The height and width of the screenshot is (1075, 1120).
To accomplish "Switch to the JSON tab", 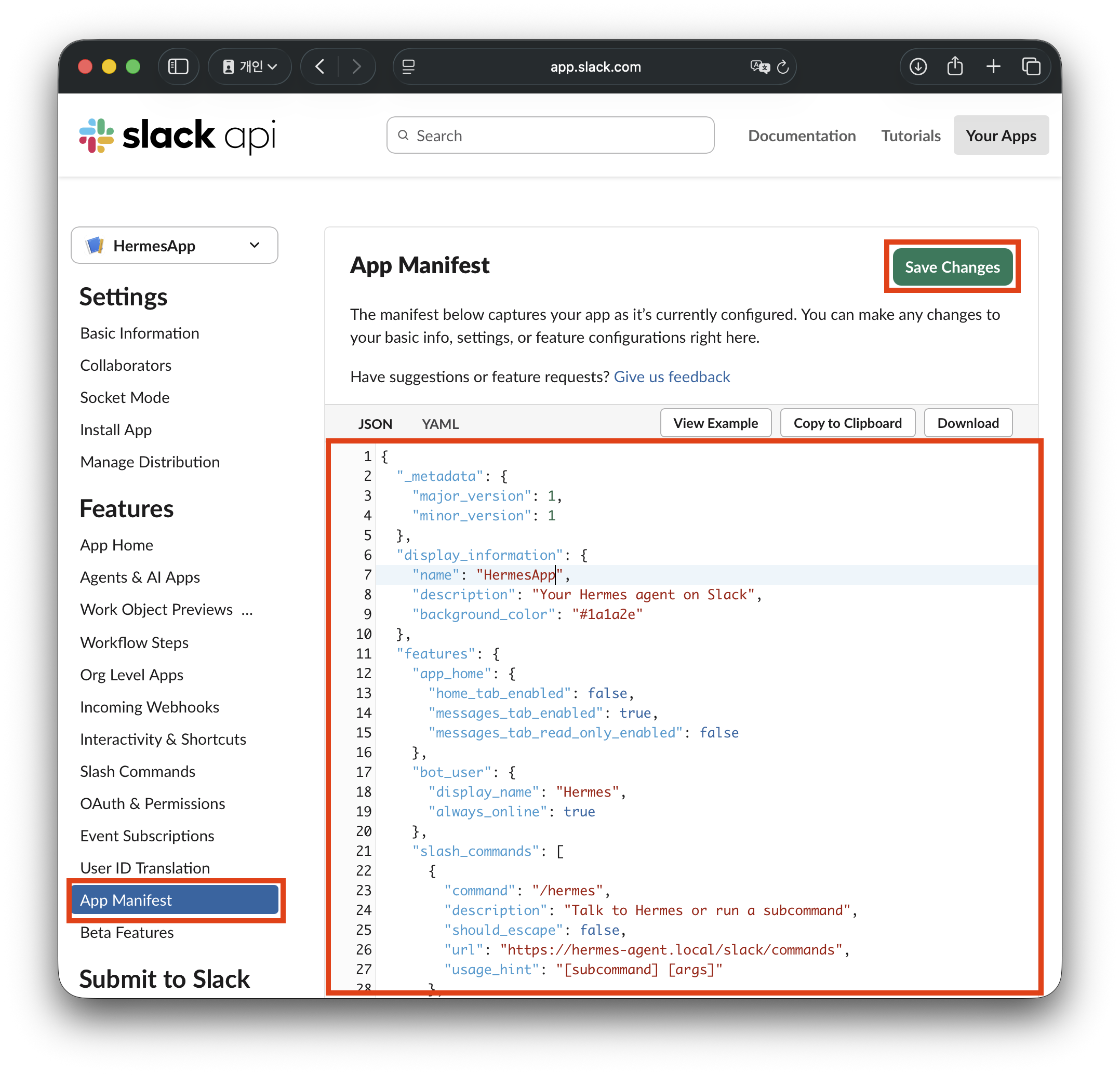I will coord(375,424).
